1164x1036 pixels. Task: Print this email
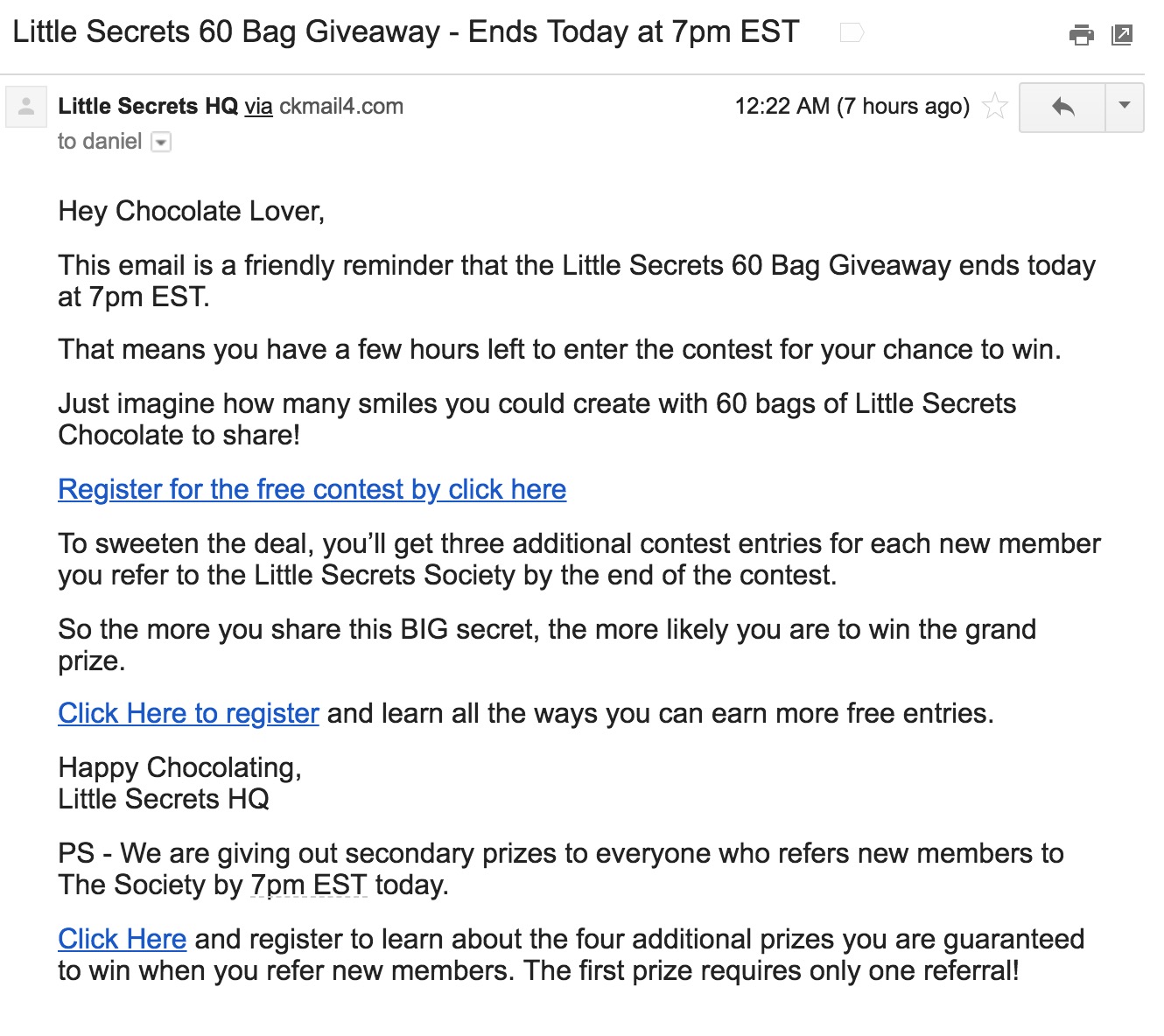(x=1083, y=33)
